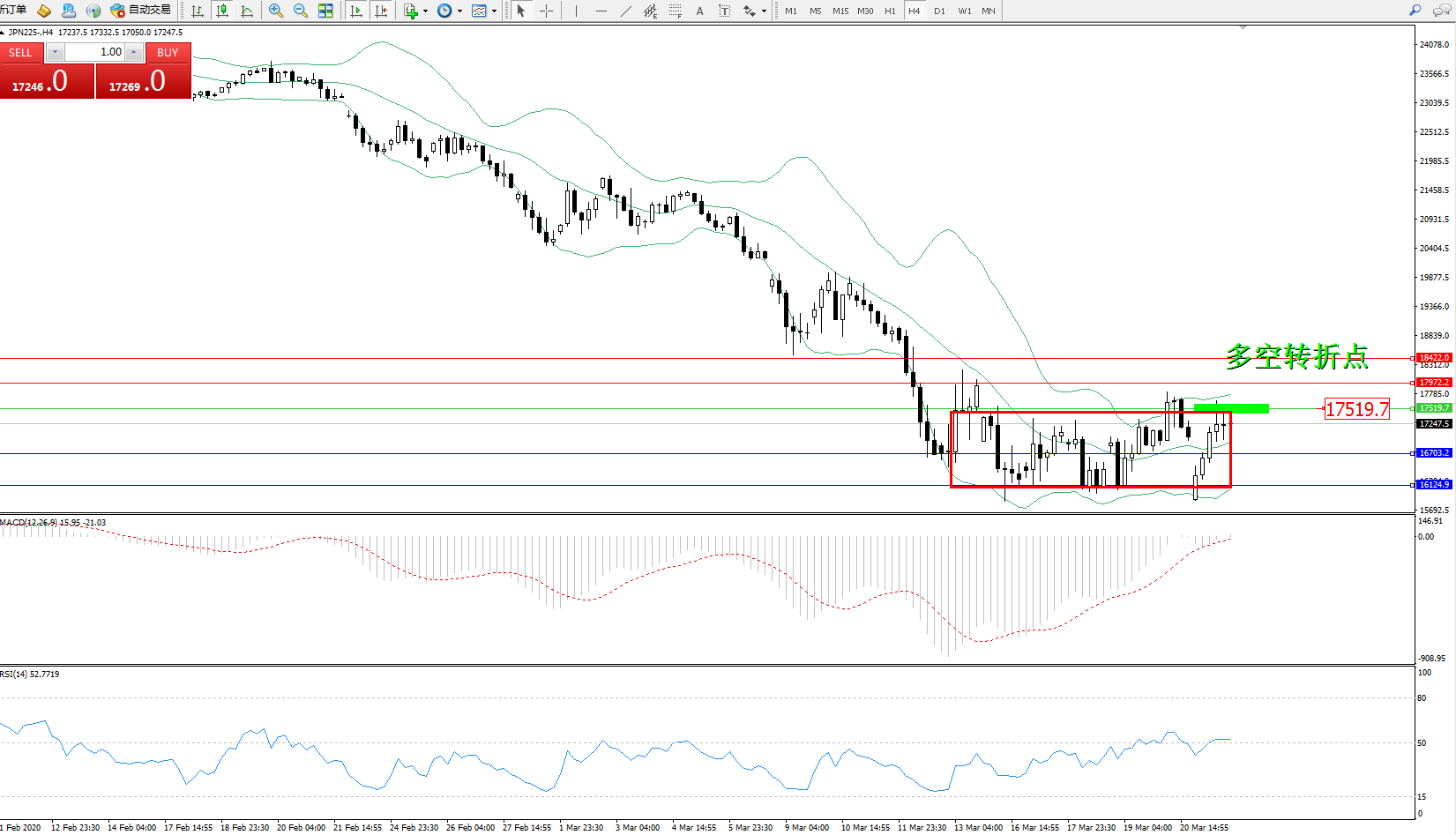
Task: Open the periodicity clock dropdown arrow
Action: (459, 11)
